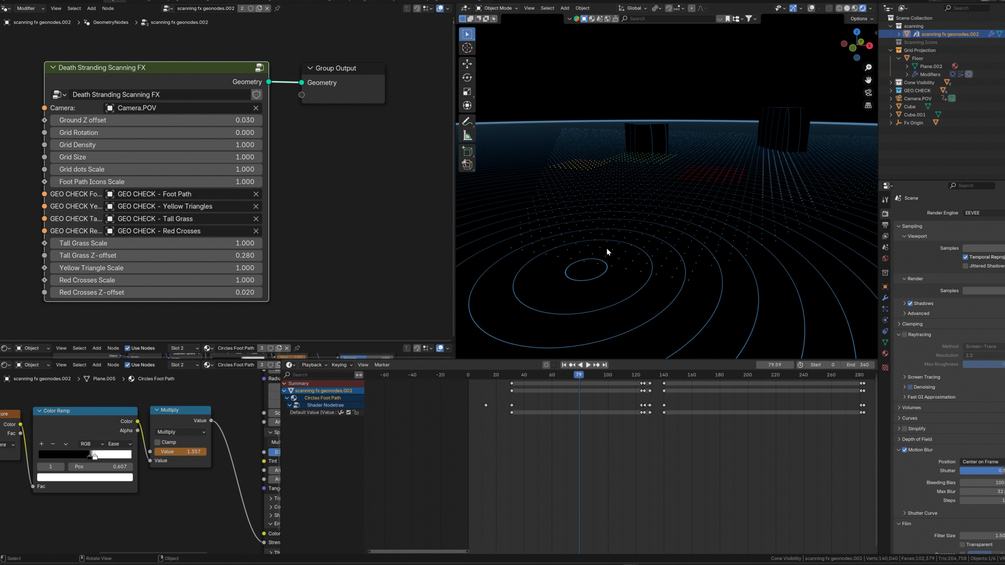
Task: Click the Add Cube tool icon
Action: click(x=467, y=151)
